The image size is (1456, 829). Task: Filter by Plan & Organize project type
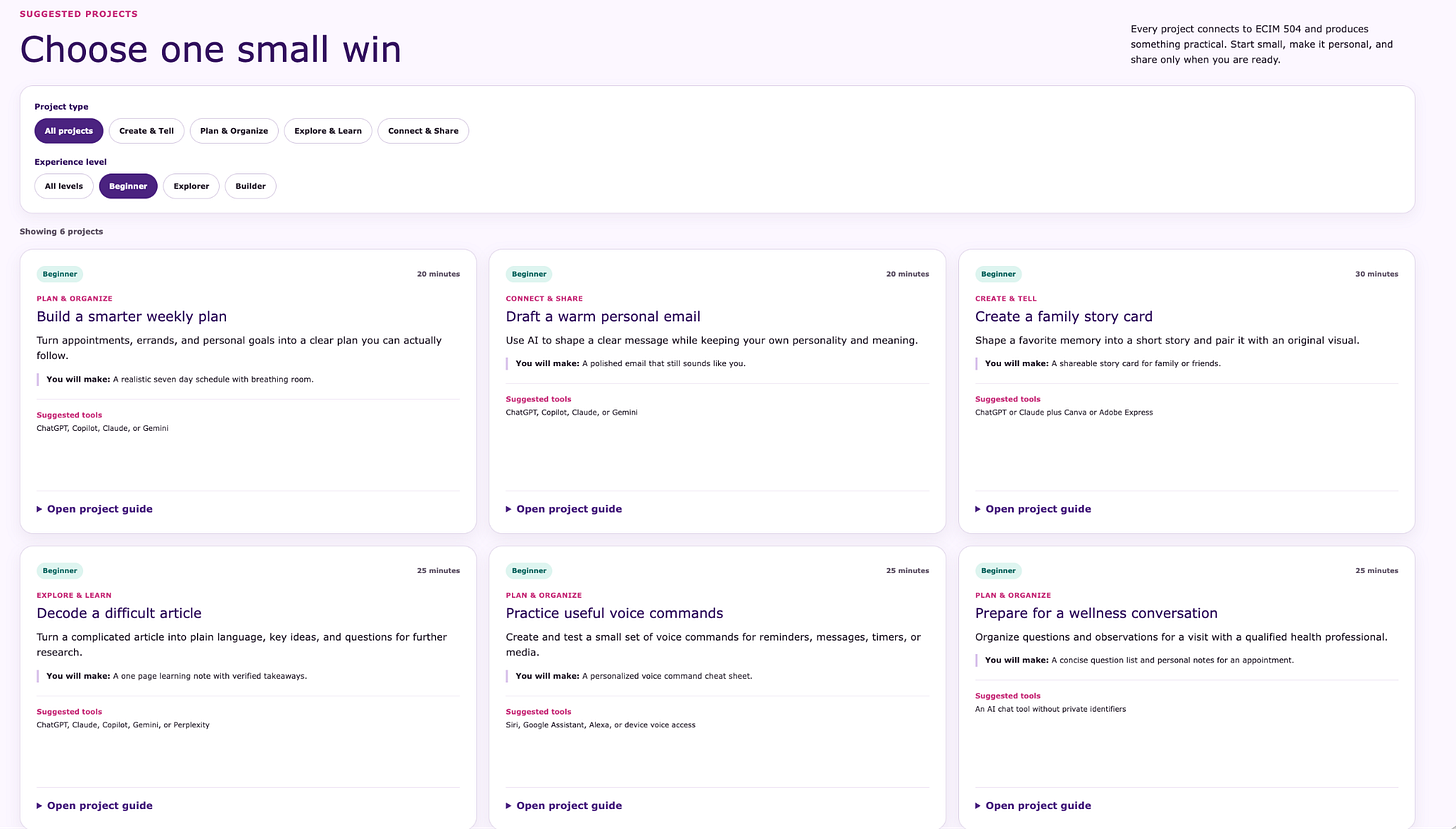pos(234,131)
